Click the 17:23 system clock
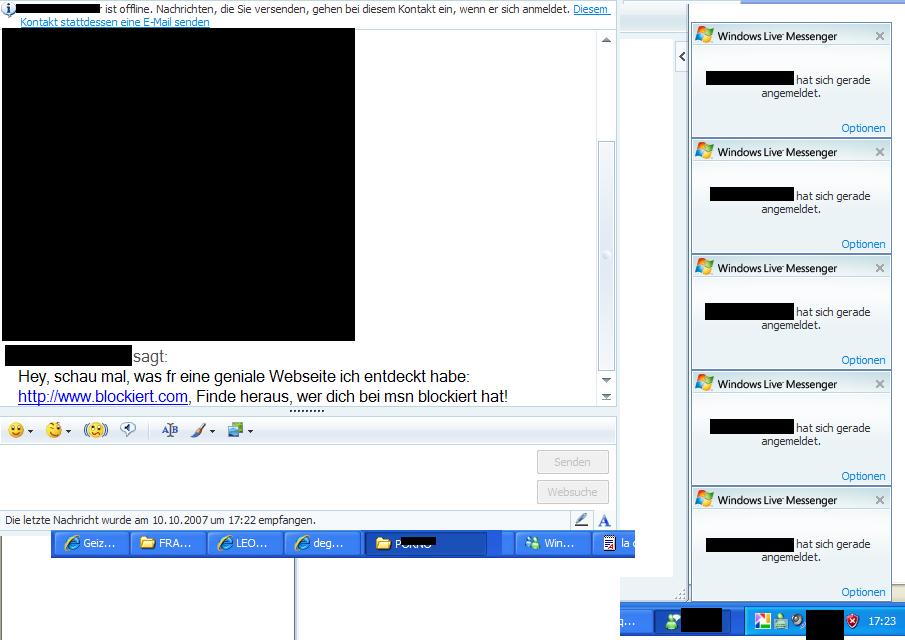This screenshot has height=640, width=905. (882, 621)
